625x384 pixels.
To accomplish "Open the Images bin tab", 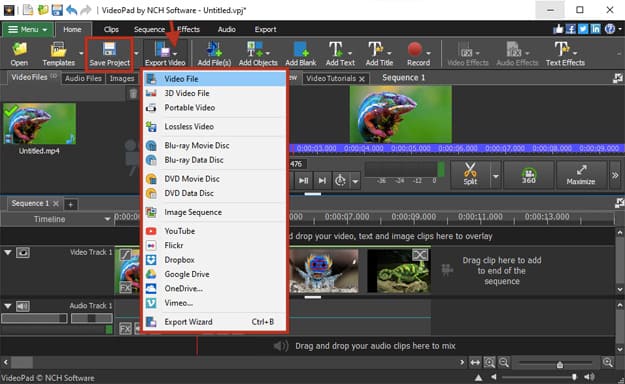I will pyautogui.click(x=122, y=79).
